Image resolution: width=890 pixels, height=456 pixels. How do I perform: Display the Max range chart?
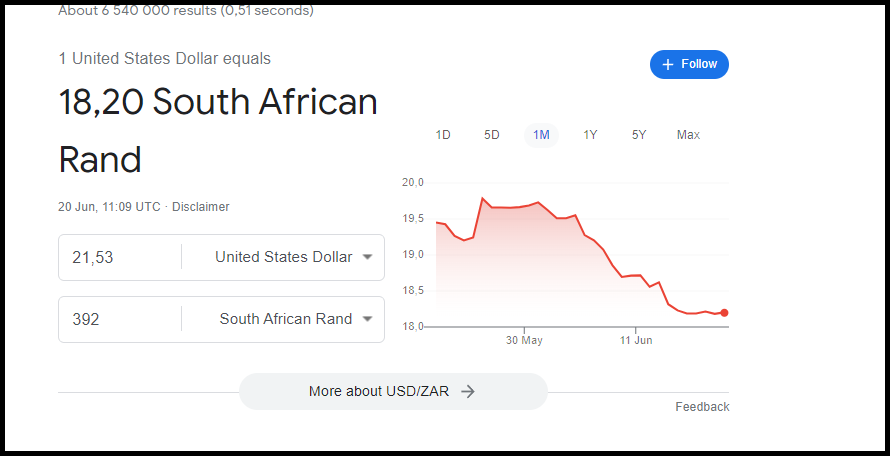tap(688, 135)
